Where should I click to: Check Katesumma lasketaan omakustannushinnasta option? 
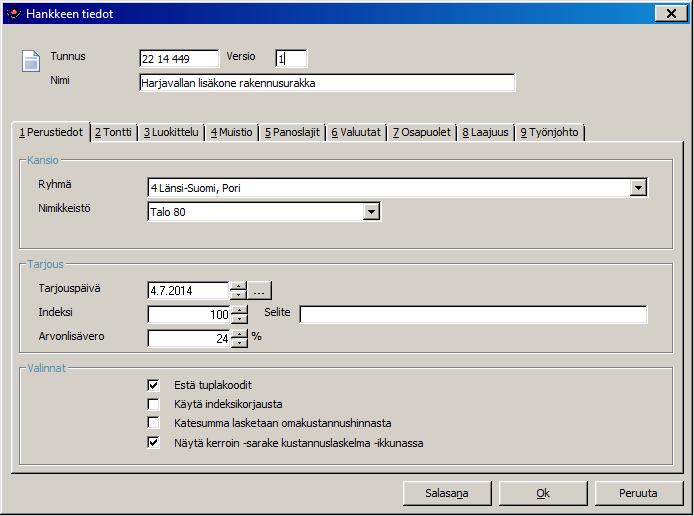(153, 423)
